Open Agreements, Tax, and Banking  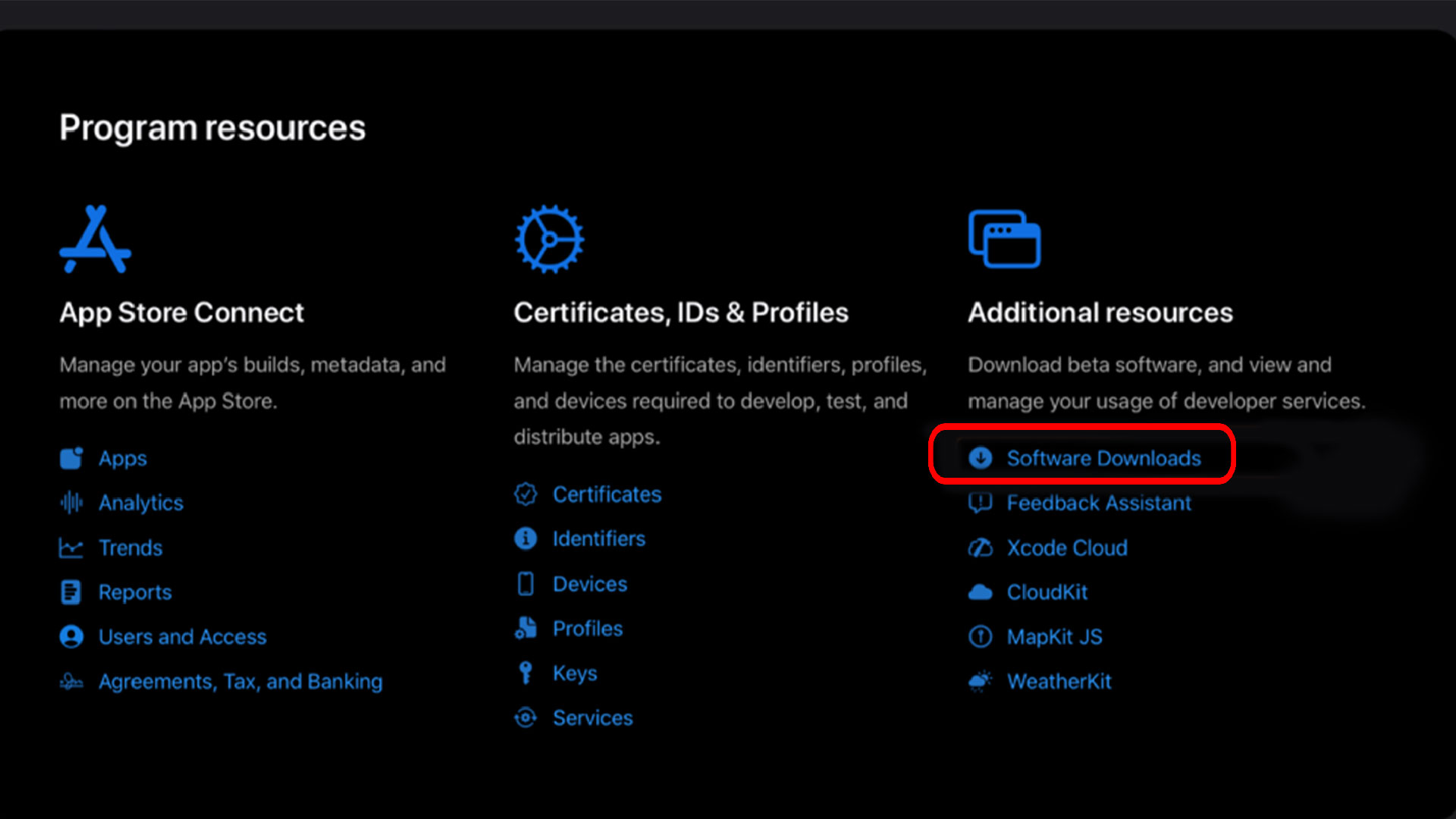240,682
